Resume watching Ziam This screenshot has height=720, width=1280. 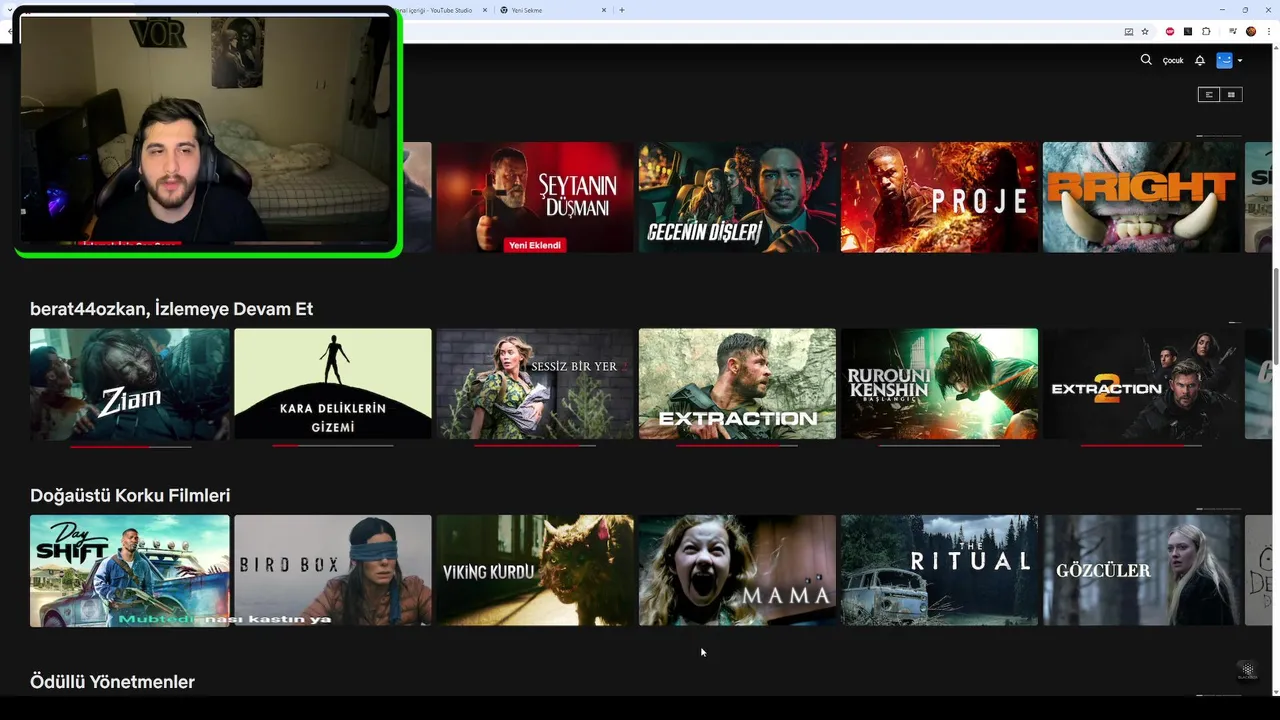(130, 384)
